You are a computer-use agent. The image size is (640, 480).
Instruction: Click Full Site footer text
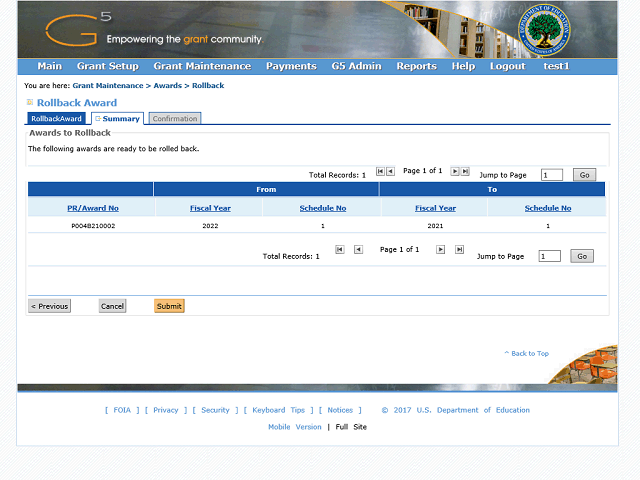click(351, 427)
